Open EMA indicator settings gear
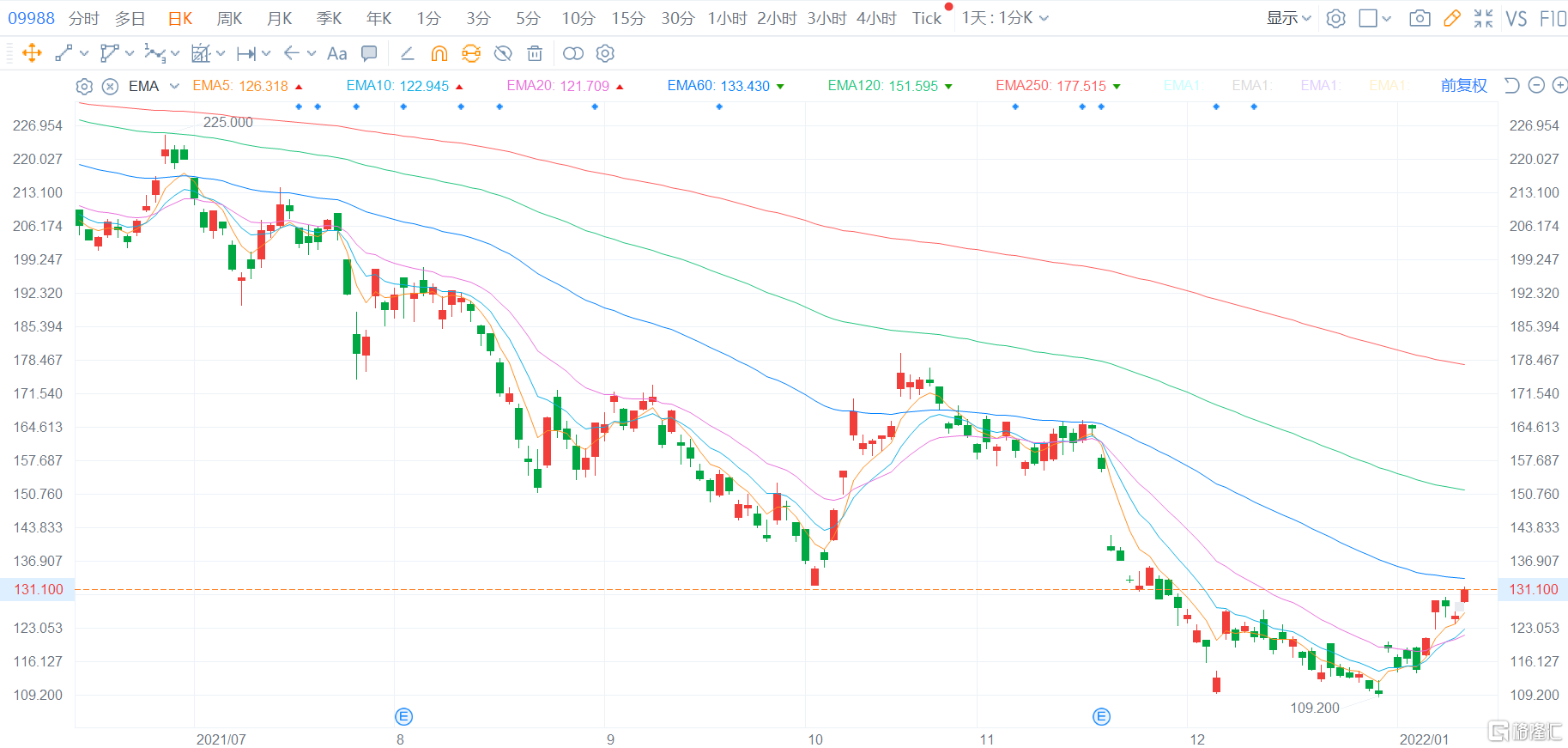The height and width of the screenshot is (748, 1568). 84,86
